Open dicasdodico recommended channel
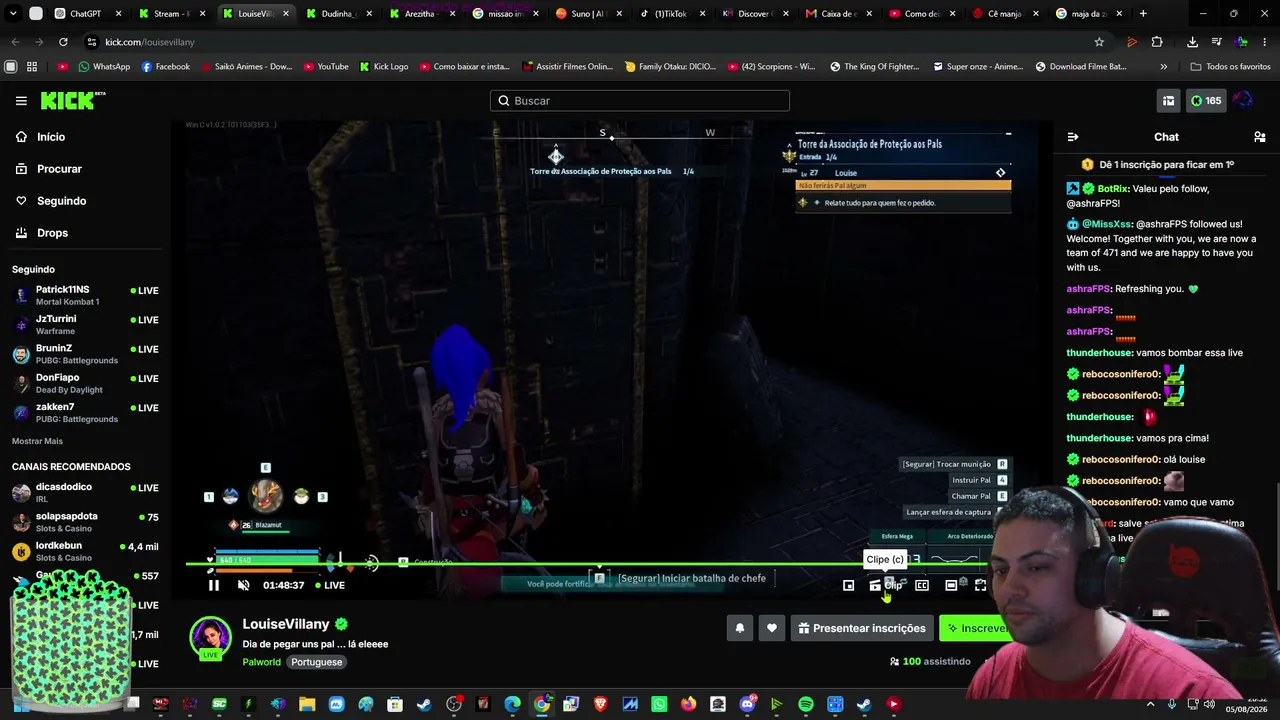Viewport: 1280px width, 720px height. pos(85,492)
